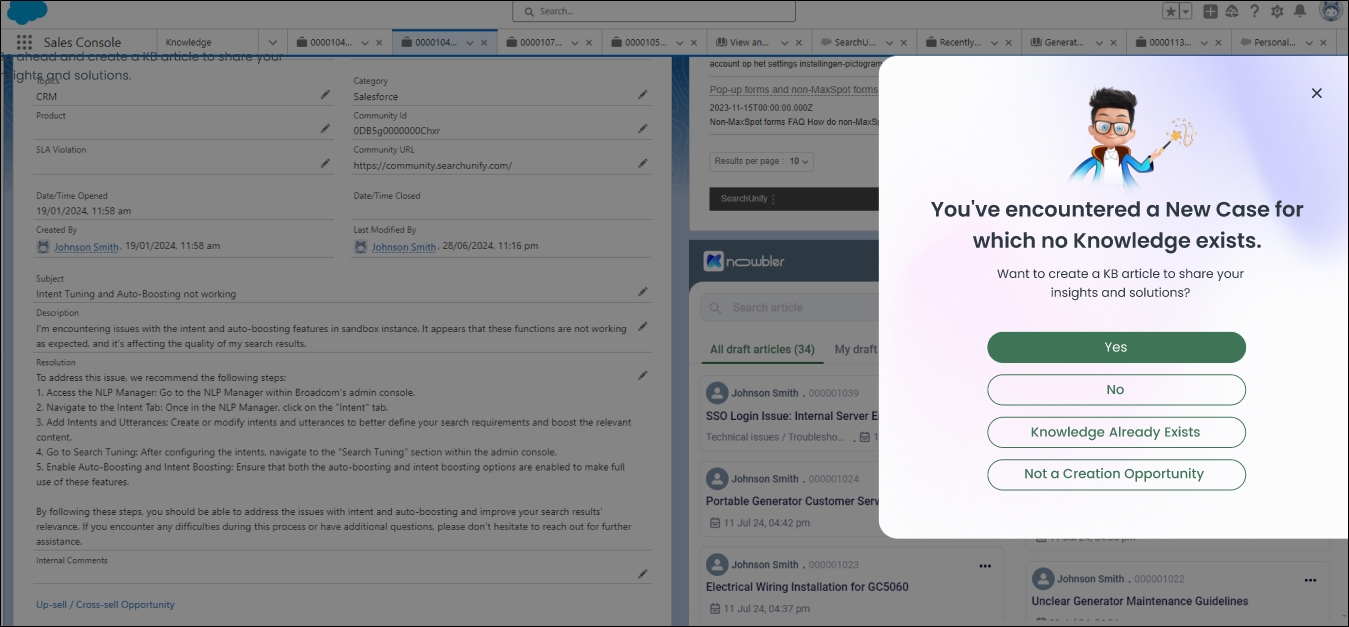The height and width of the screenshot is (627, 1349).
Task: Select Knowledge Already Exists
Action: [x=1116, y=432]
